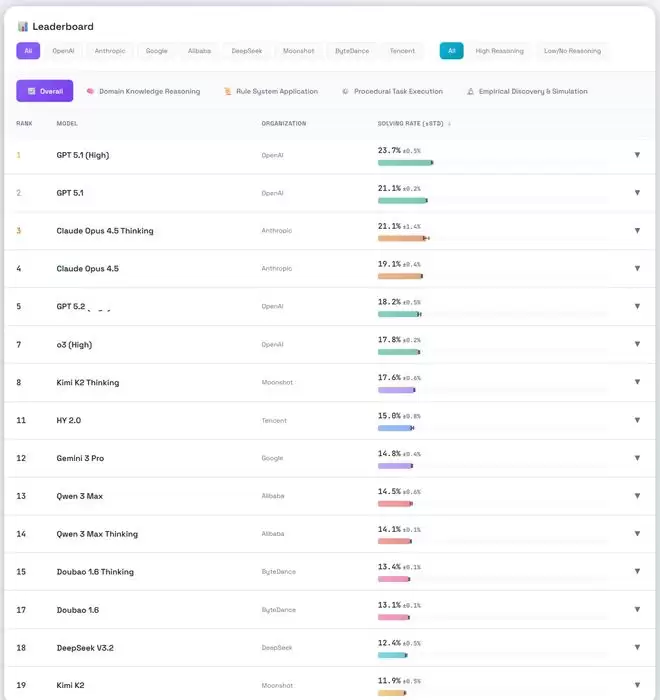
Task: Filter leaderboard by OpenAI organization
Action: (x=63, y=50)
